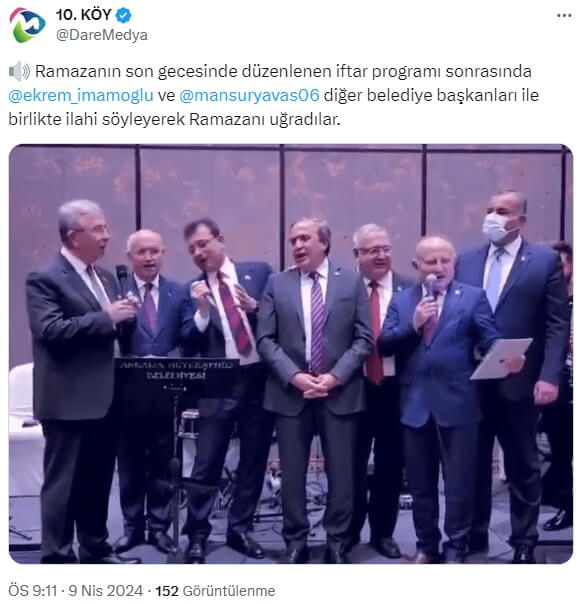This screenshot has width=578, height=604.
Task: Click the white chair in the video
Action: [x=26, y=428]
